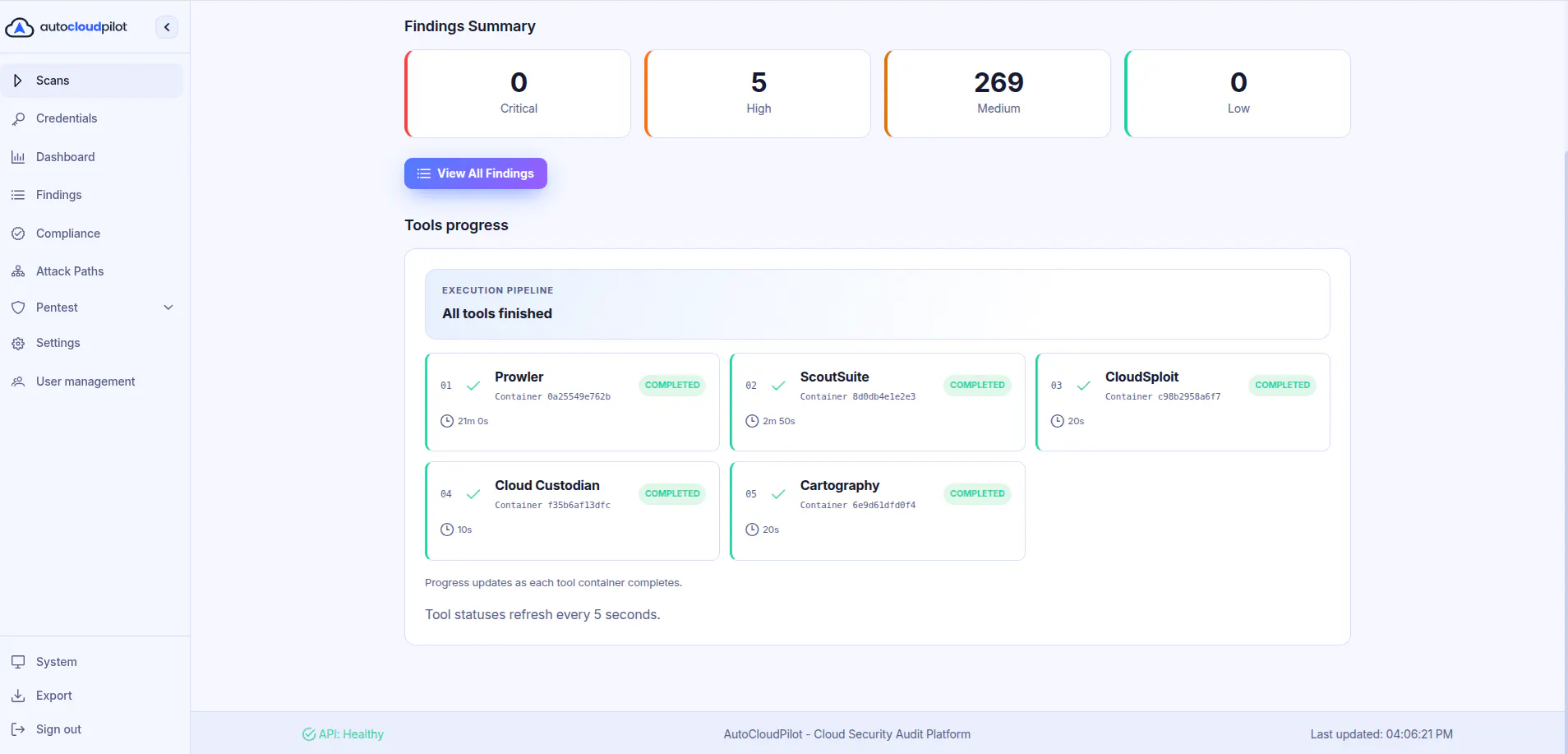The width and height of the screenshot is (1568, 754).
Task: Click the Prowler tool name
Action: point(519,377)
